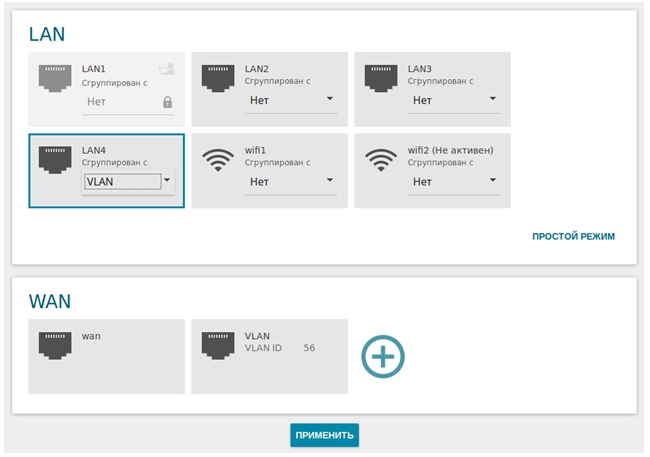The height and width of the screenshot is (457, 650).
Task: Click the wan ethernet port icon
Action: [x=56, y=344]
